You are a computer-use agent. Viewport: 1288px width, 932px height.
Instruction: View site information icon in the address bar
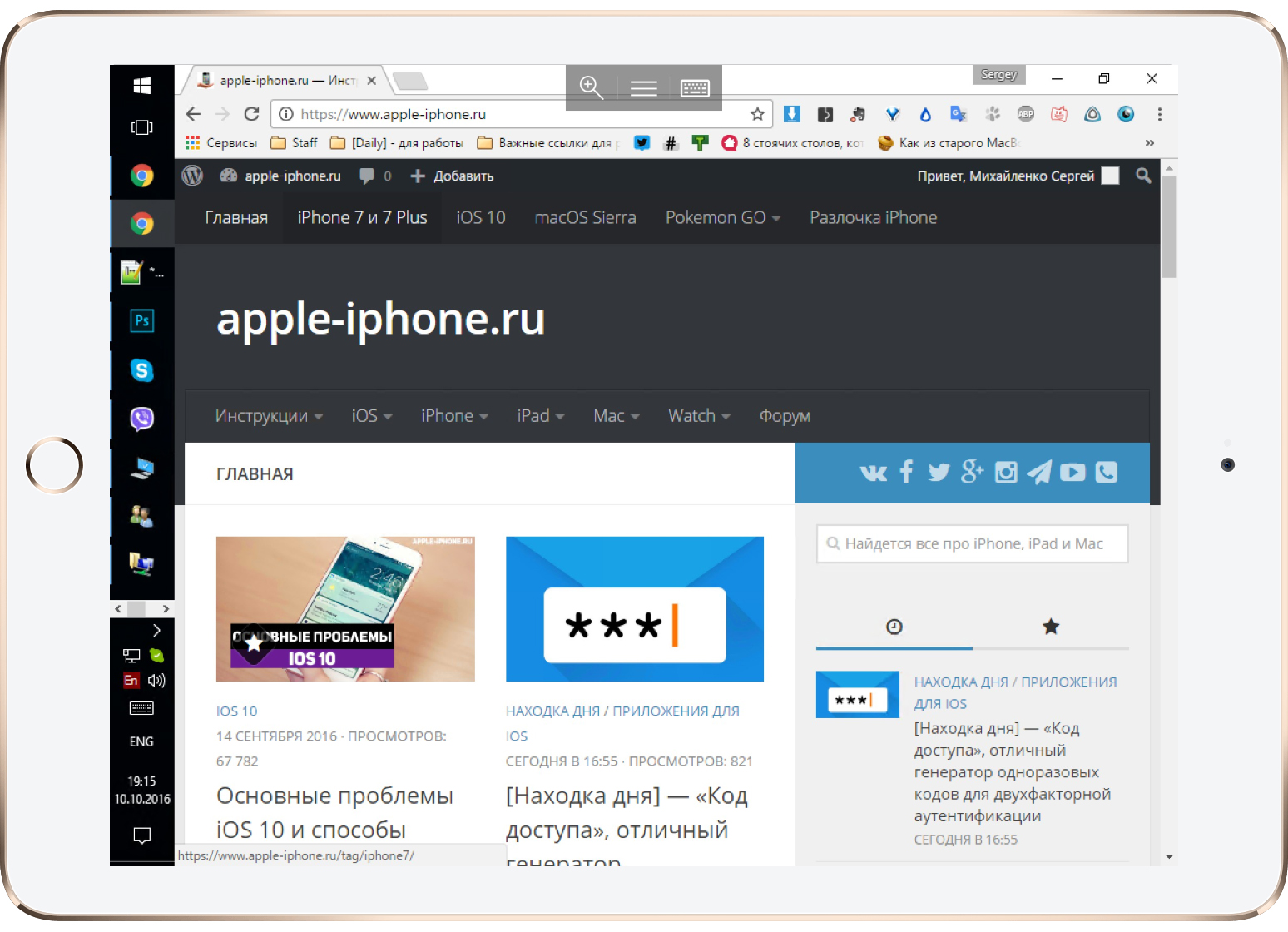(285, 114)
